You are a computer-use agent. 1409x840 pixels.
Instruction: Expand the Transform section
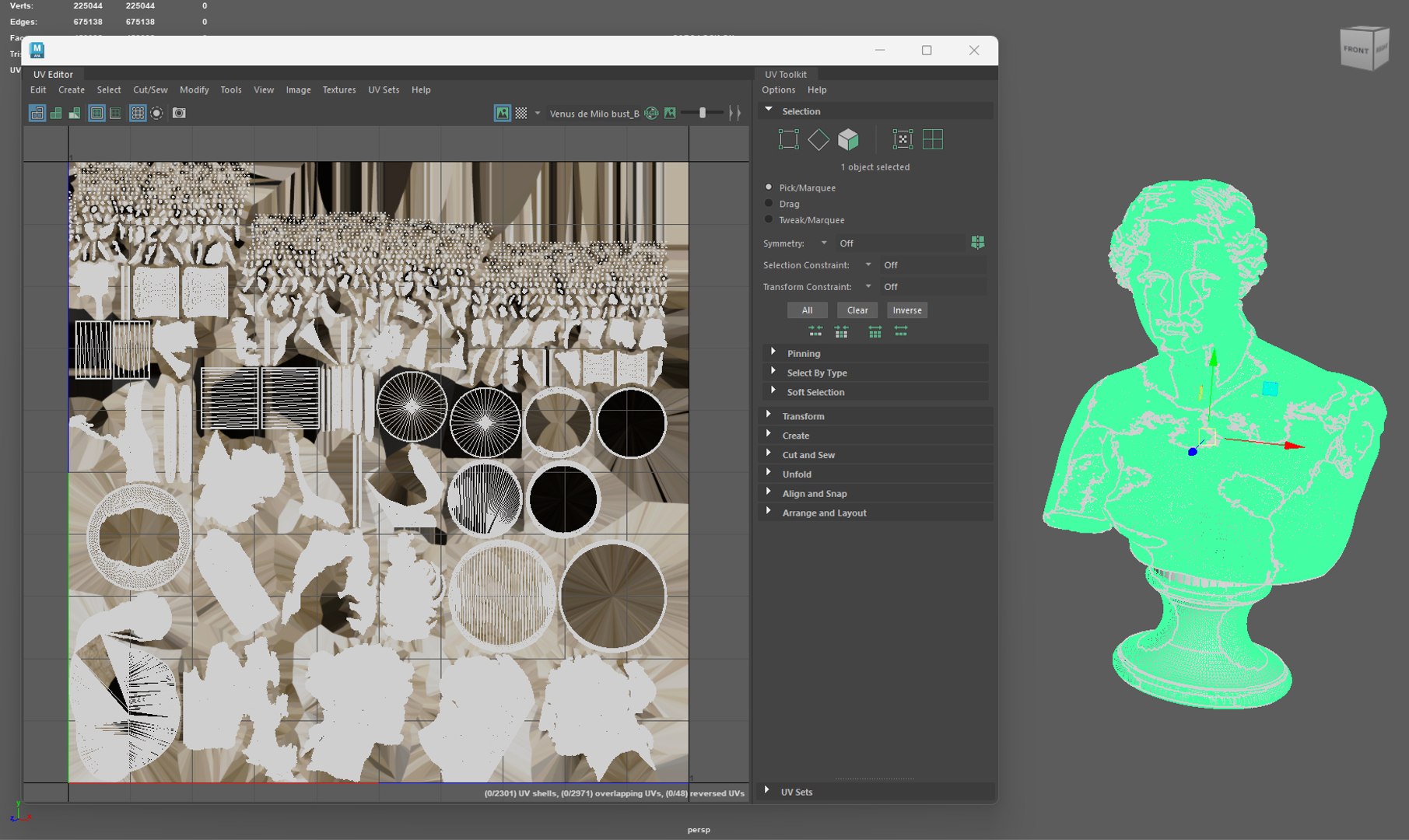coord(876,416)
